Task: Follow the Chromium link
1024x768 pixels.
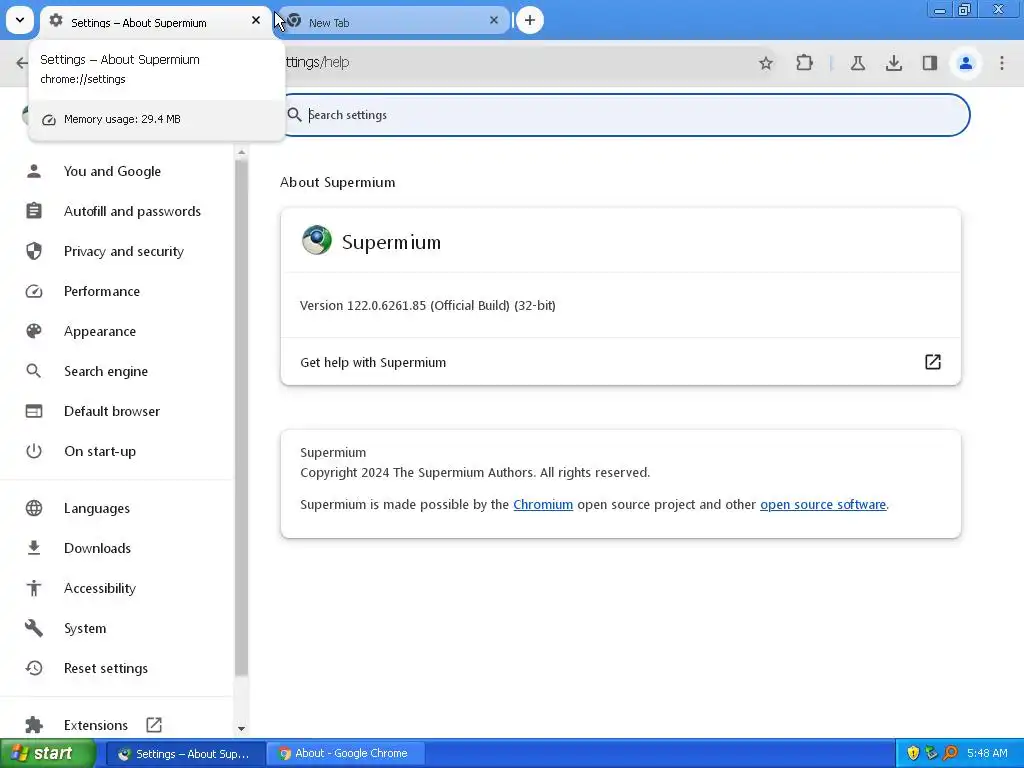Action: 543,504
